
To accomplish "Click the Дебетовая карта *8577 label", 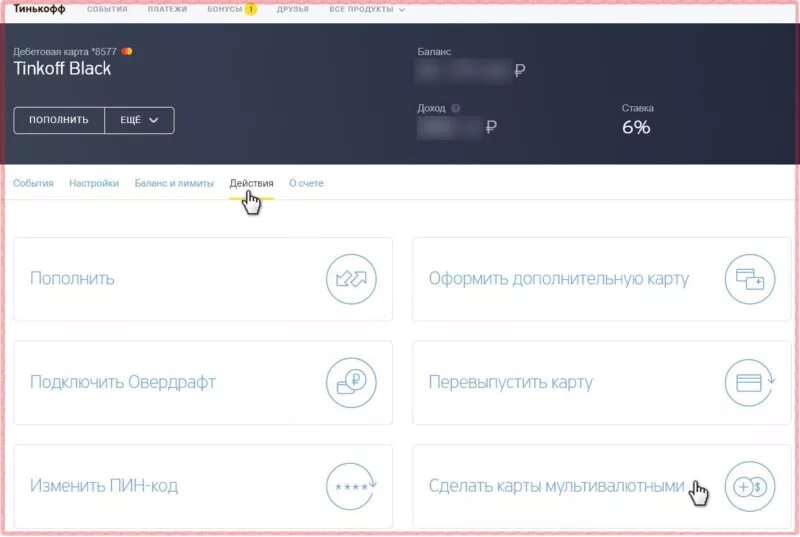I will tap(65, 52).
